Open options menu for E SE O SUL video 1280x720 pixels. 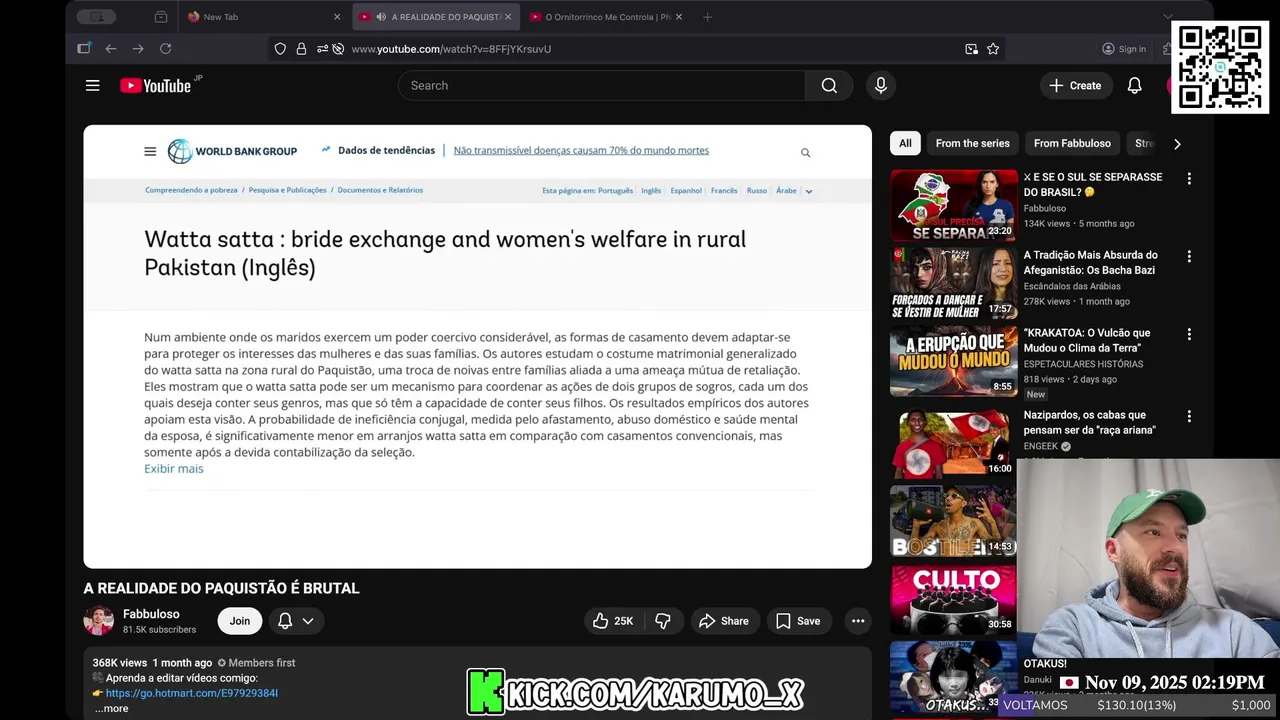(1189, 179)
